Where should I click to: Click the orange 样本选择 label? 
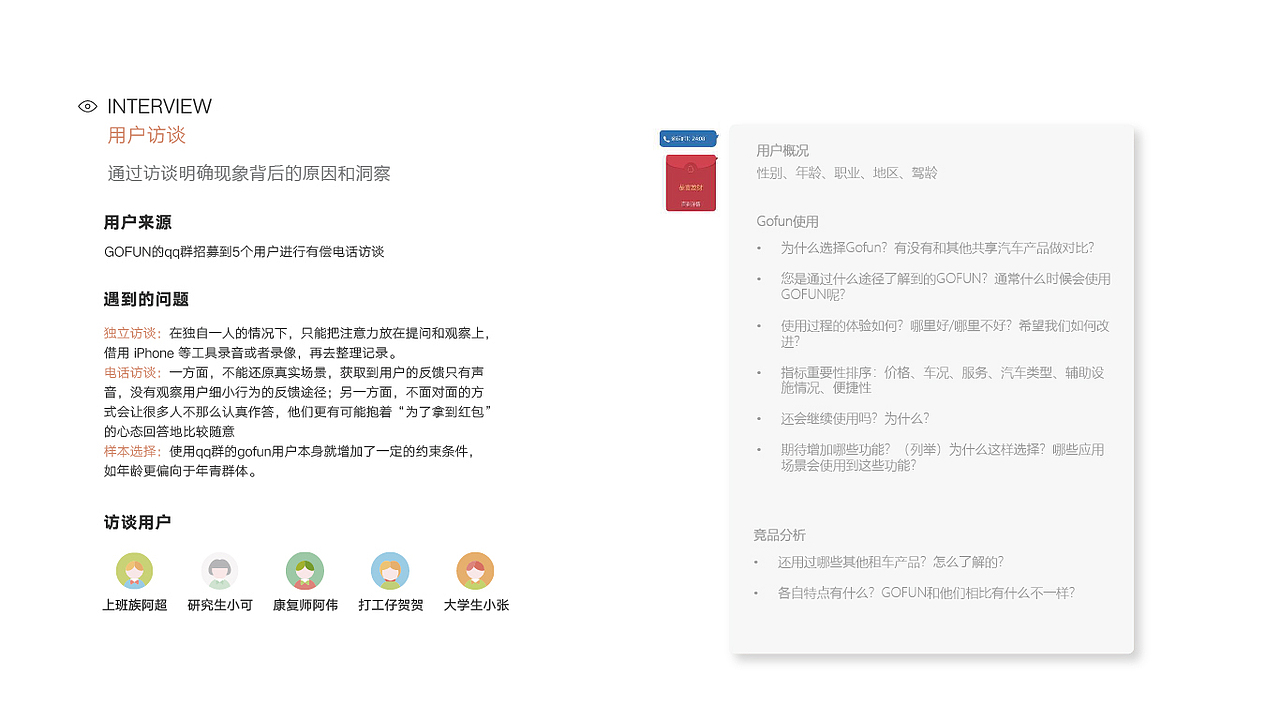(x=133, y=451)
